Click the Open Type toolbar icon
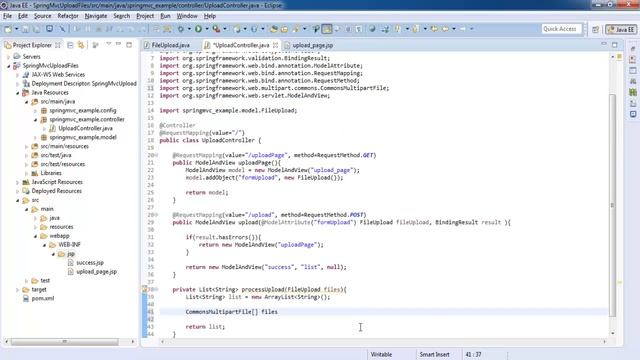The width and height of the screenshot is (640, 360). (273, 29)
